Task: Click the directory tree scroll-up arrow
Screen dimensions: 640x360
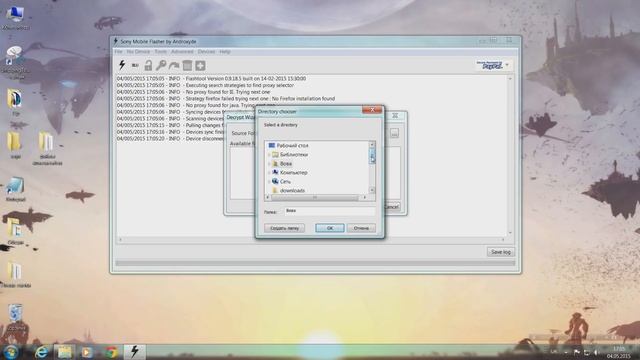Action: click(x=372, y=144)
